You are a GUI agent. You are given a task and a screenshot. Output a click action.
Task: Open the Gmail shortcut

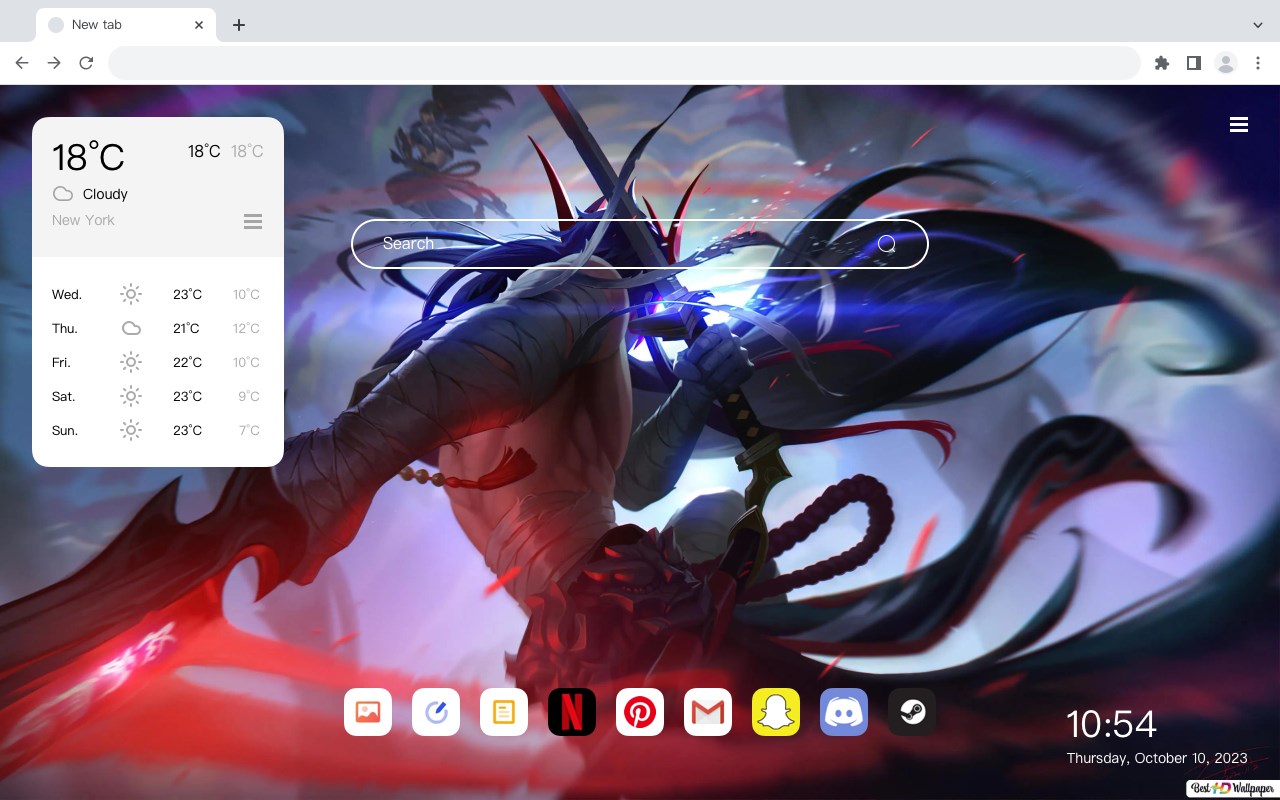[x=708, y=712]
